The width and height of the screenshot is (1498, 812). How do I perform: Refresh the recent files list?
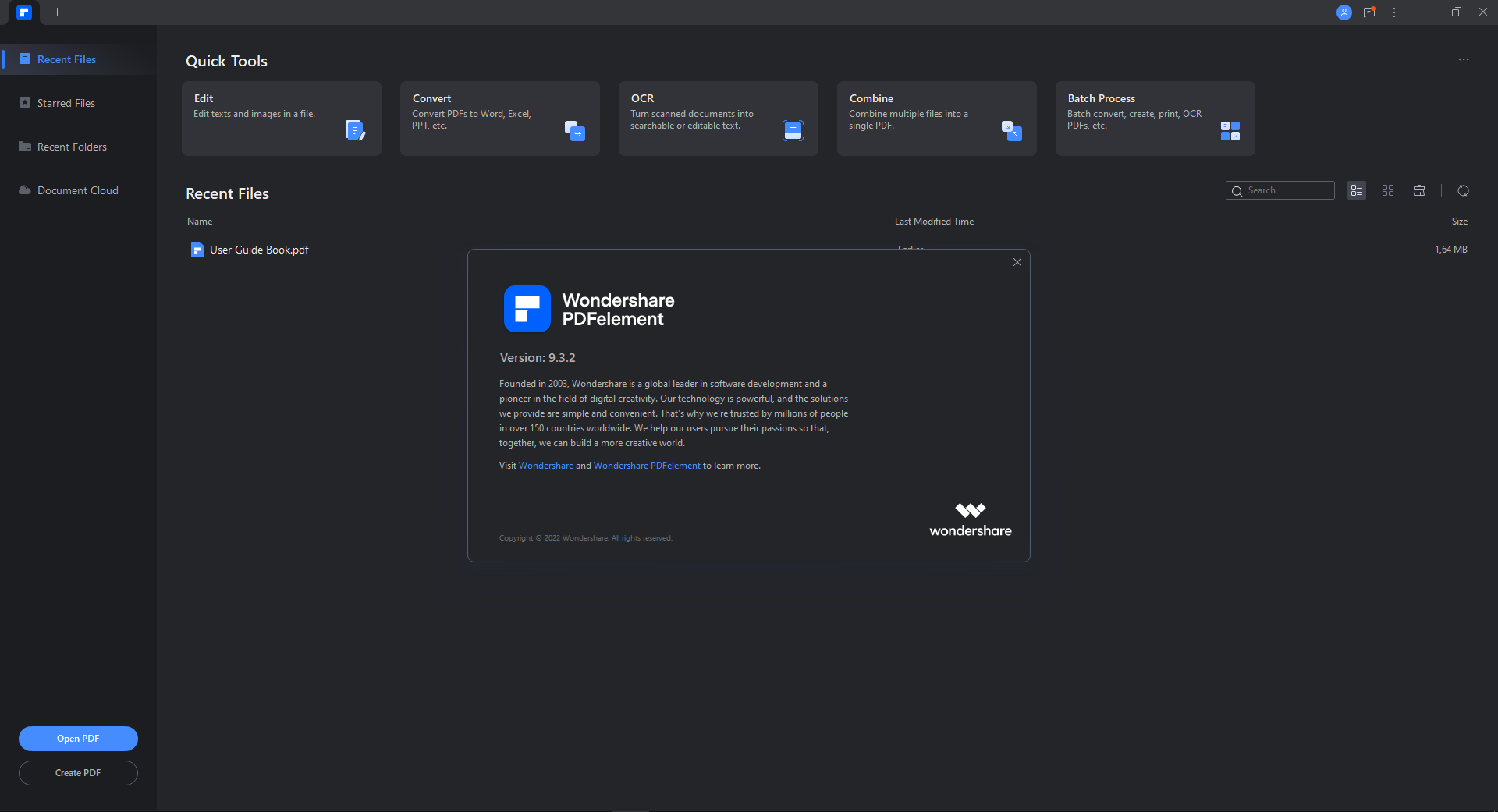[x=1464, y=190]
